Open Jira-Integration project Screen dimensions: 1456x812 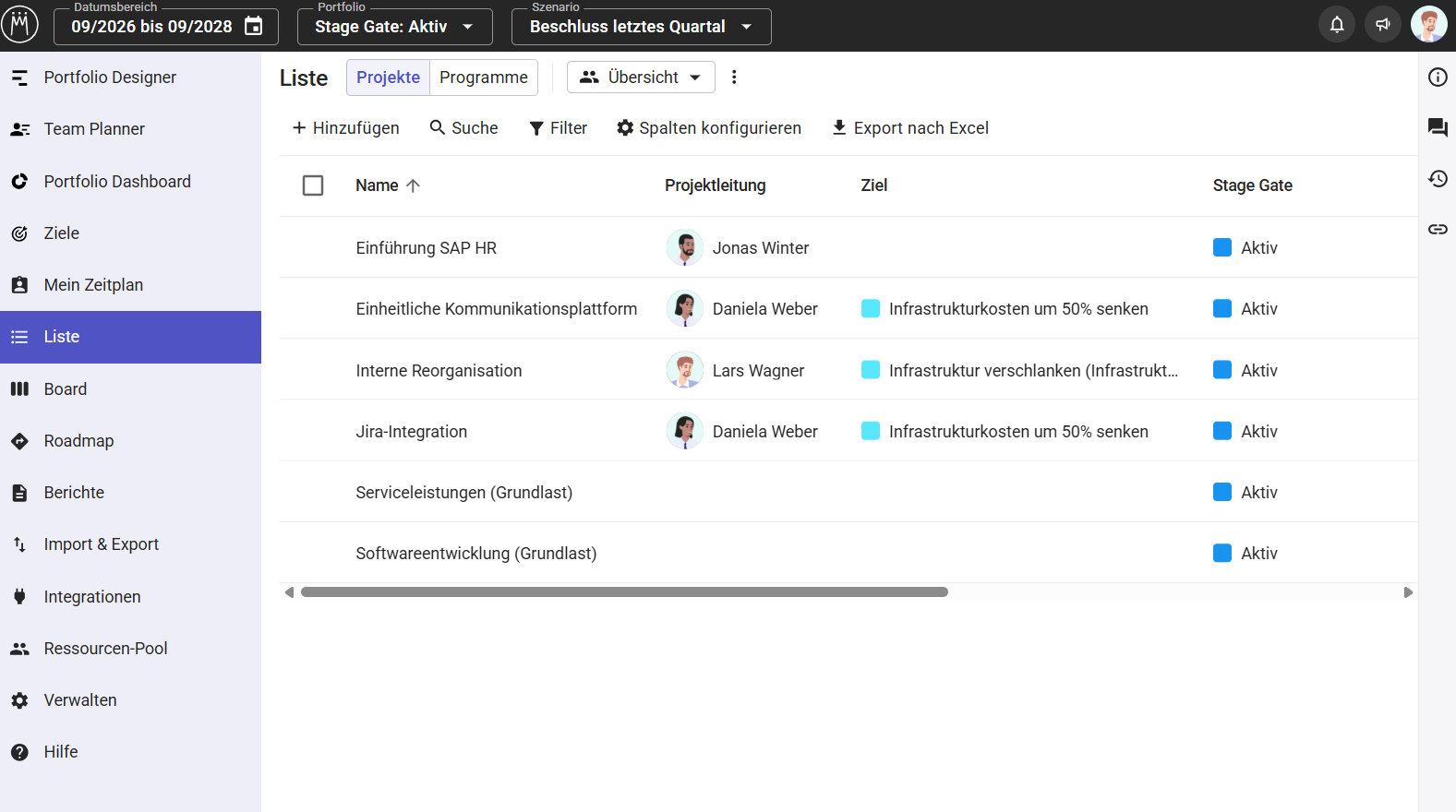tap(411, 432)
